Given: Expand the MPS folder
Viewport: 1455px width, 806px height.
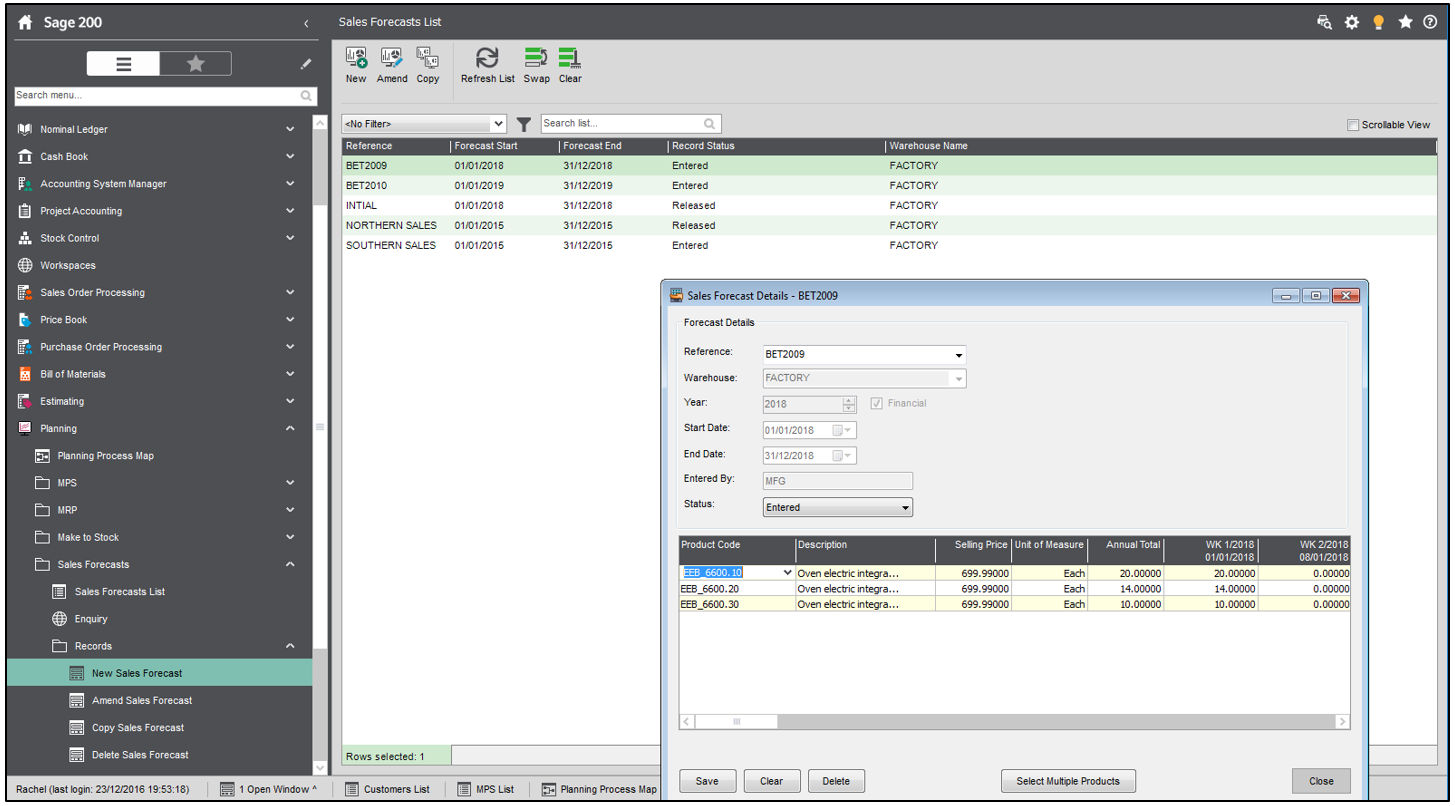Looking at the screenshot, I should (290, 483).
